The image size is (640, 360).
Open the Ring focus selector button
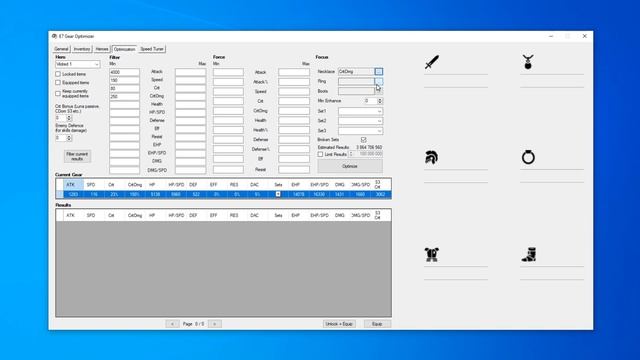pos(378,81)
